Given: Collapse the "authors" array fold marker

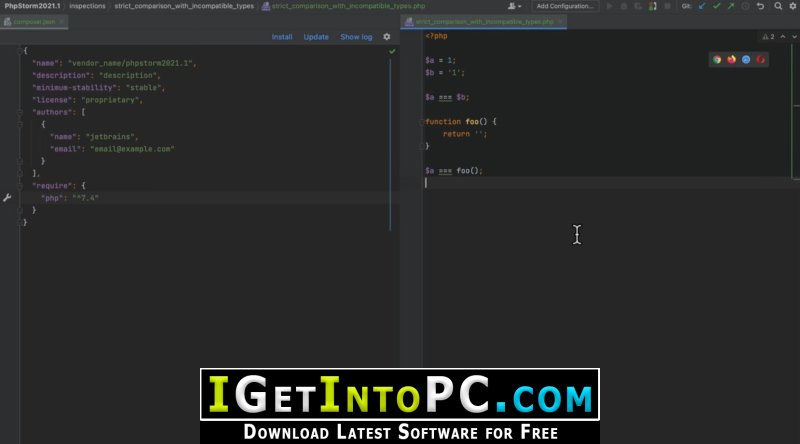Looking at the screenshot, I should [x=20, y=112].
